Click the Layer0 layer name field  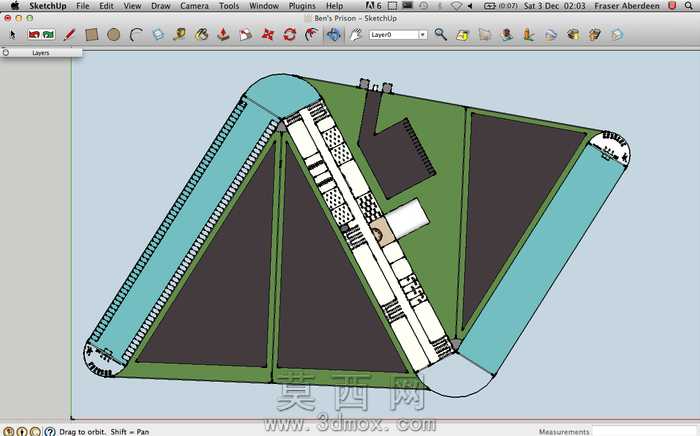[394, 35]
